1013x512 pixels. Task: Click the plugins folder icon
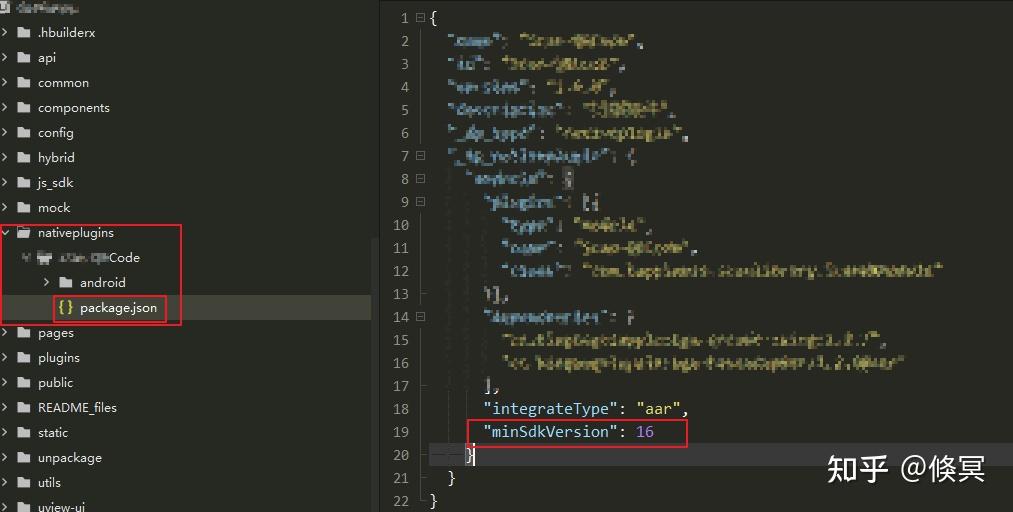[x=24, y=358]
